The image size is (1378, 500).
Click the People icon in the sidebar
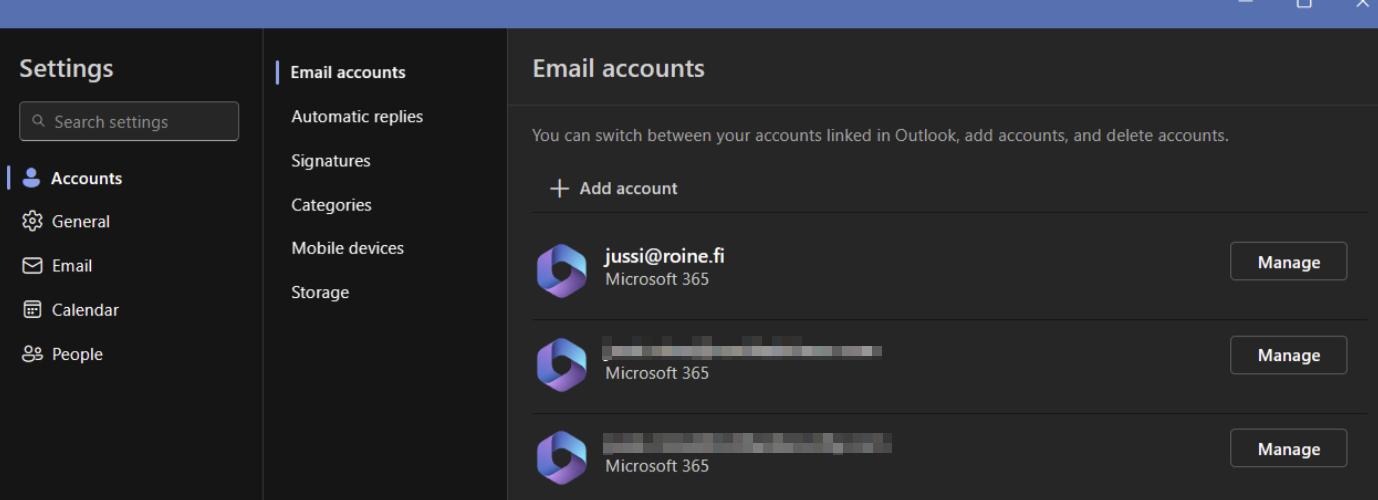[x=32, y=353]
